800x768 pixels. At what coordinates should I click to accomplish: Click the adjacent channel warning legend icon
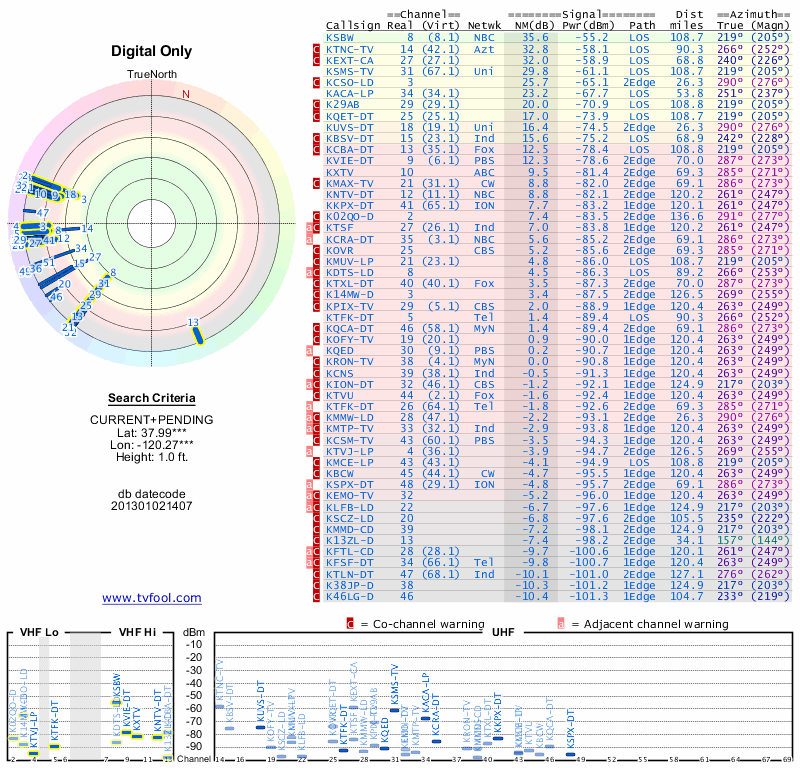click(x=561, y=623)
